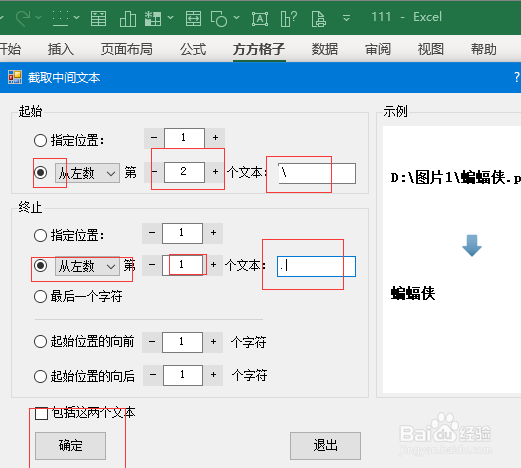
Task: Expand the shapes dropdown arrow
Action: click(237, 17)
